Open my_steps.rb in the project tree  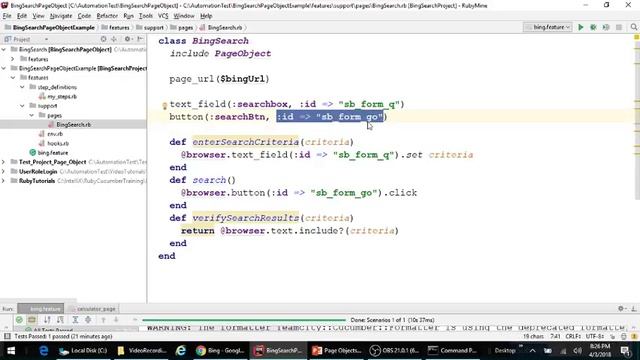[58, 97]
